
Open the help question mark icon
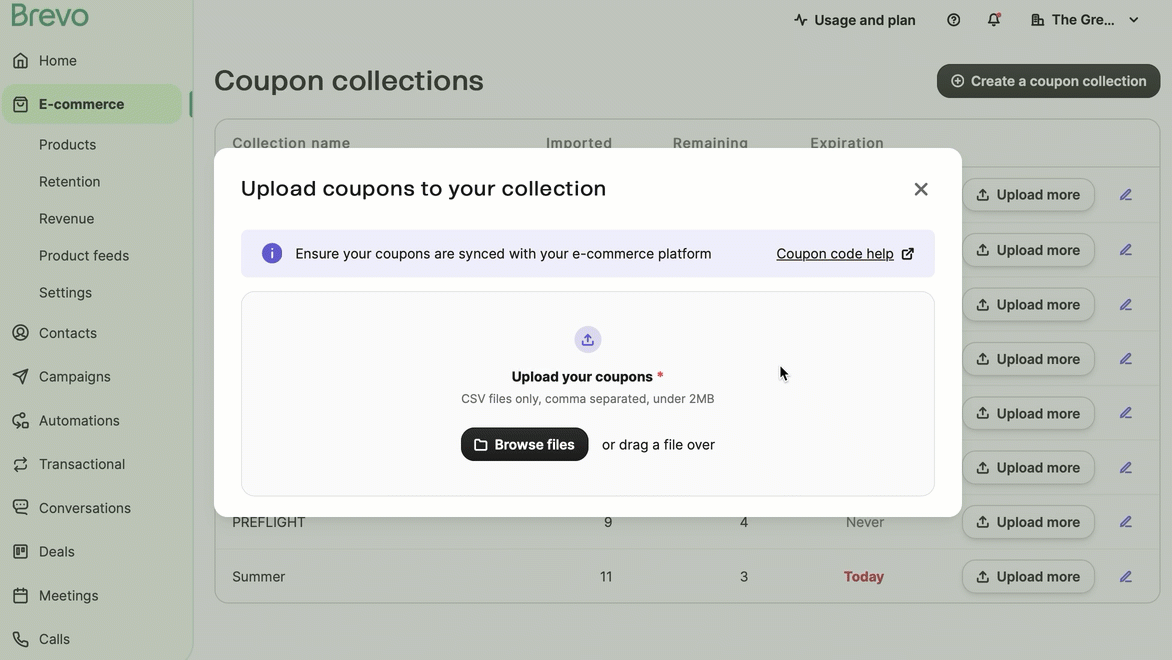[x=954, y=20]
